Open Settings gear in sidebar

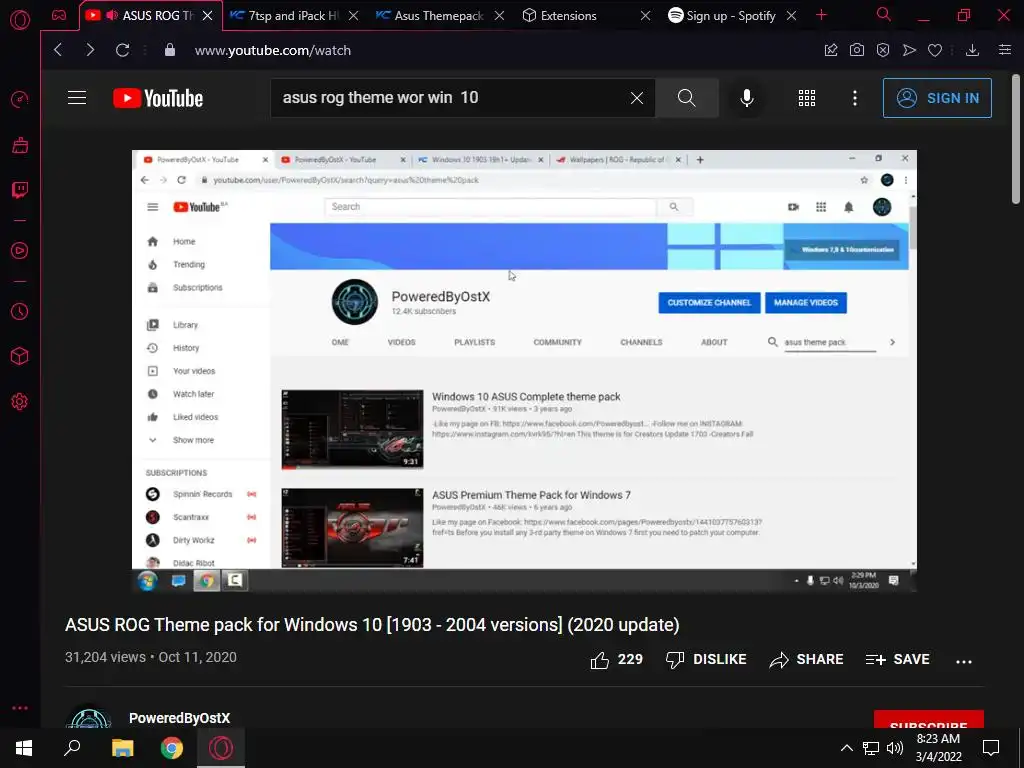coord(20,402)
